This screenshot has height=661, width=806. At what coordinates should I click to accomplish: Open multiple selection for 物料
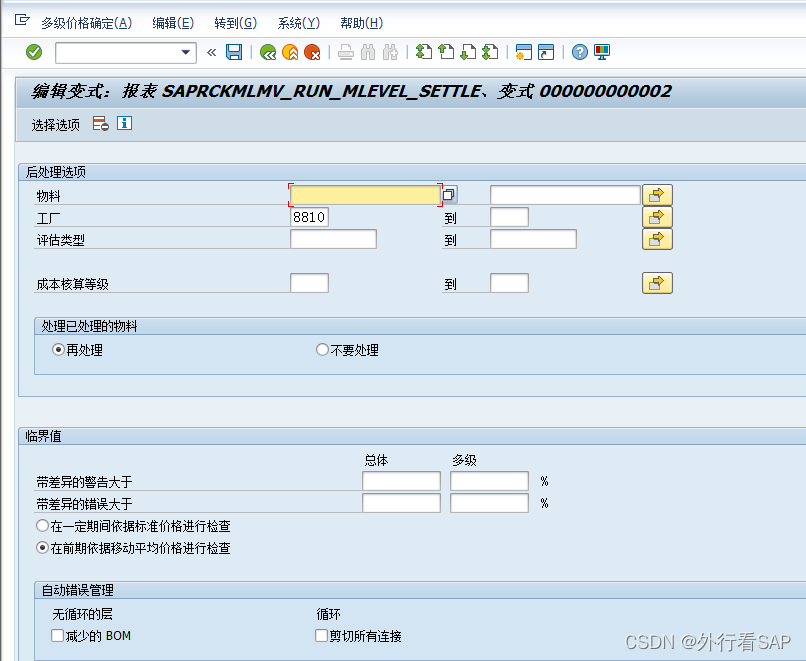click(657, 195)
